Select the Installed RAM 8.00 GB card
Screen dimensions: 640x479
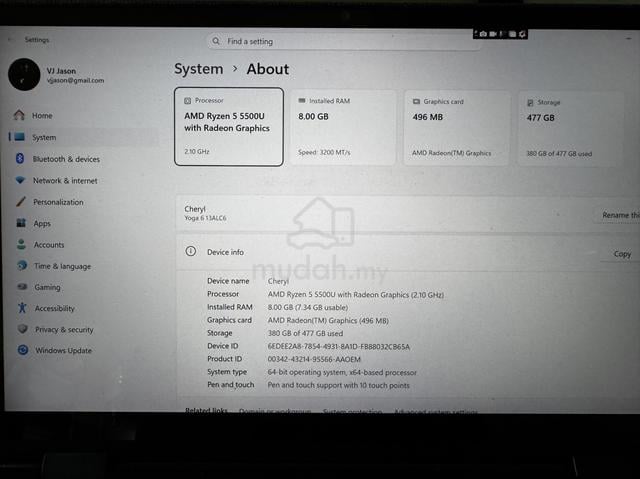click(343, 127)
